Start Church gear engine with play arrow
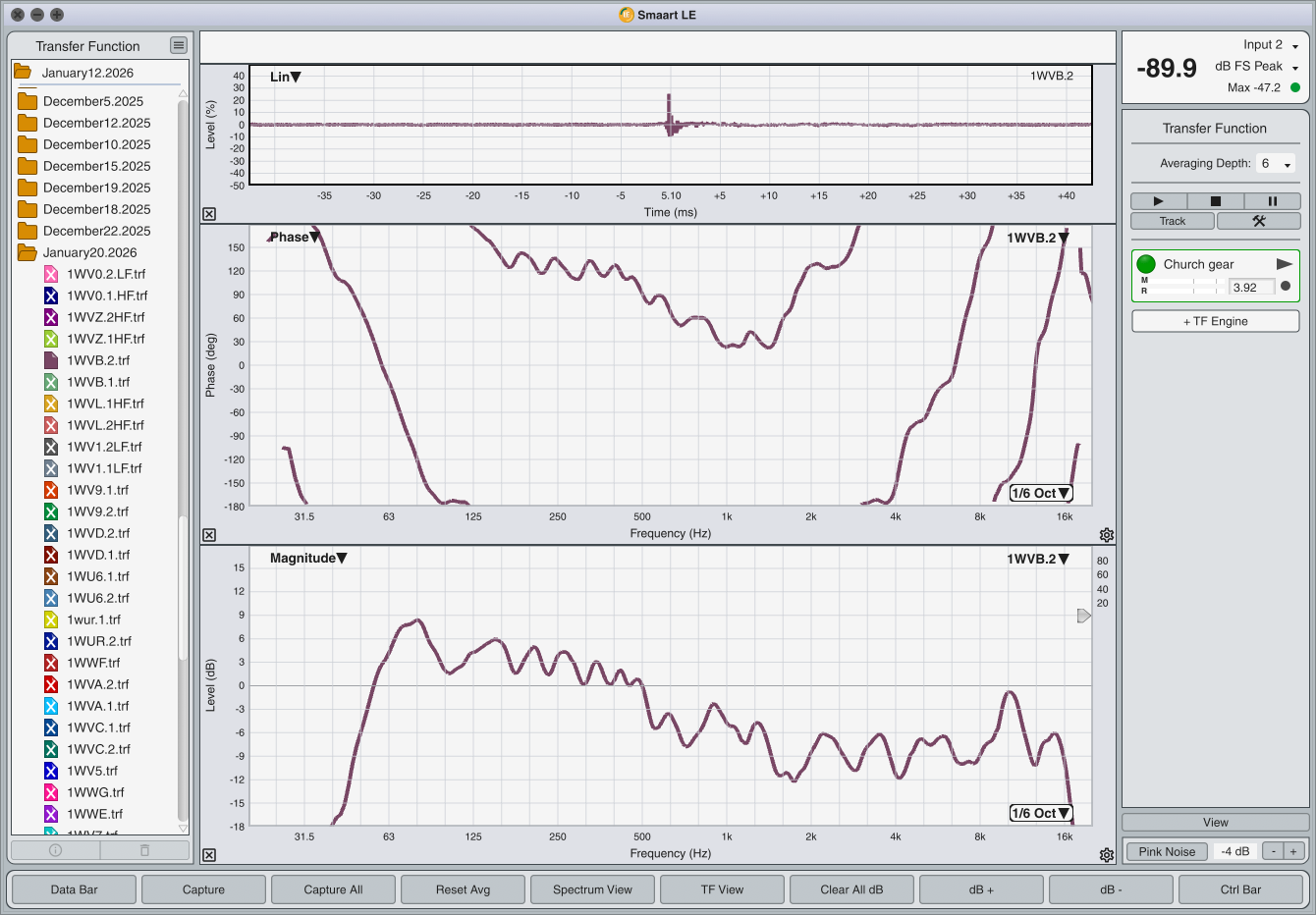 1284,264
